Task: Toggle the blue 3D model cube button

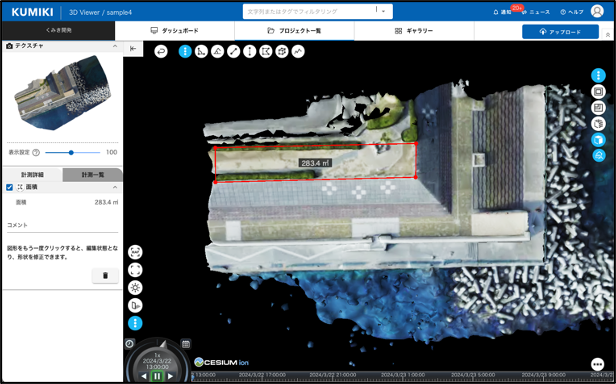Action: pyautogui.click(x=598, y=140)
